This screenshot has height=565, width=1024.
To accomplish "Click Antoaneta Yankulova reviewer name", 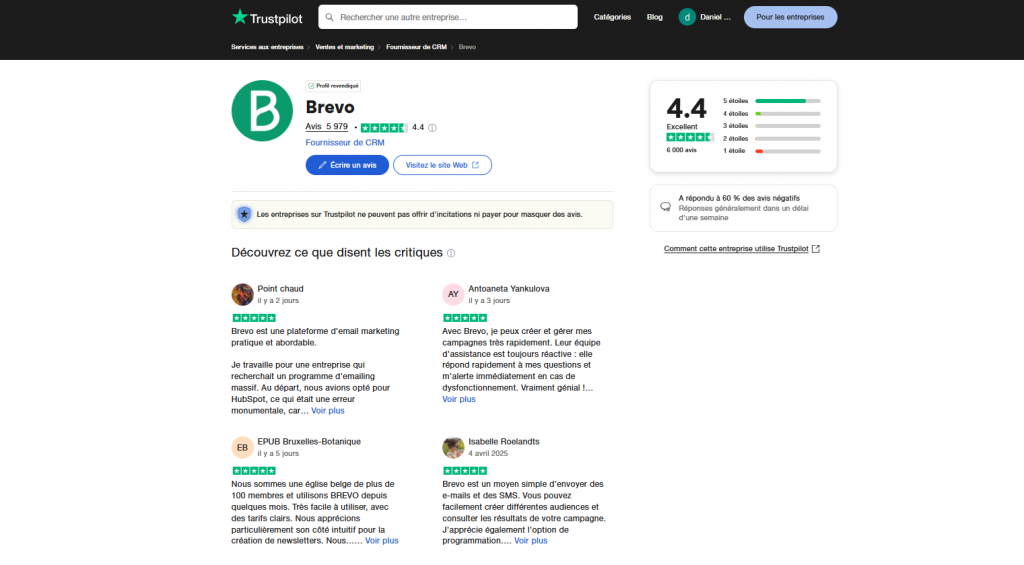I will (509, 289).
